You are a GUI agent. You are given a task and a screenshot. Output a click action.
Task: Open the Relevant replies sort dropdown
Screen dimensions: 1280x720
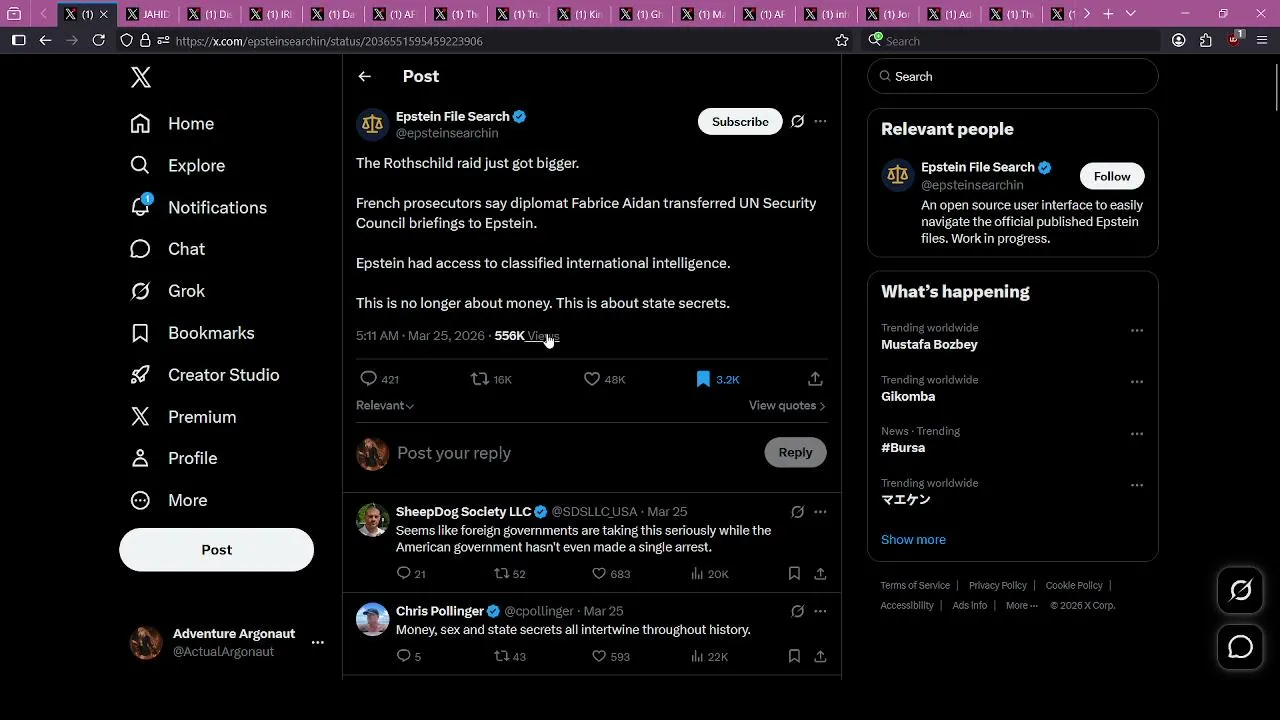pyautogui.click(x=385, y=405)
